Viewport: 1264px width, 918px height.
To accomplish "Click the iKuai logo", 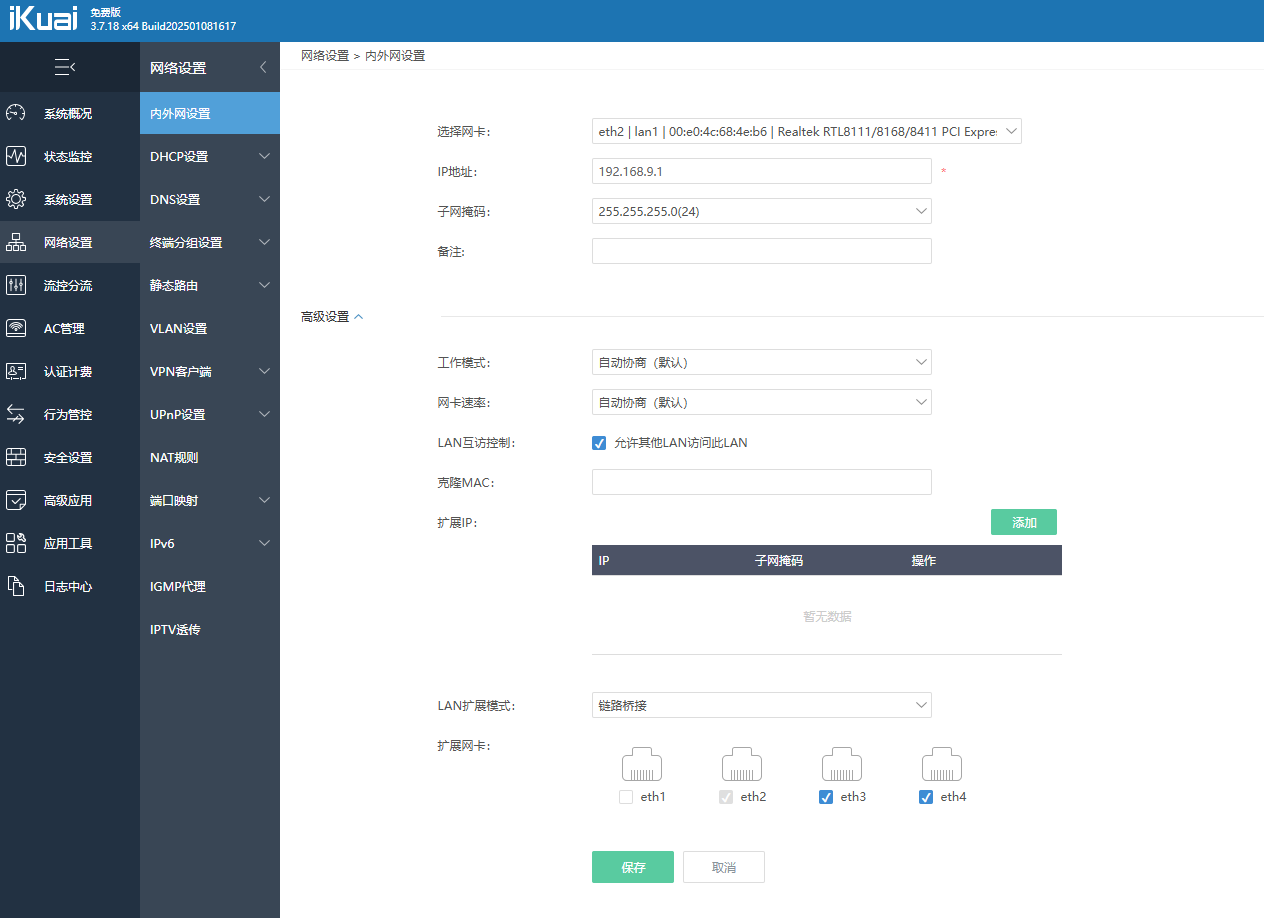I will click(44, 19).
